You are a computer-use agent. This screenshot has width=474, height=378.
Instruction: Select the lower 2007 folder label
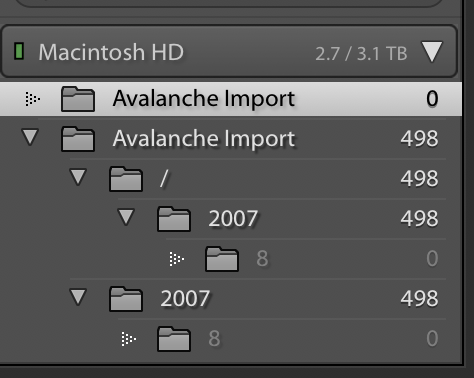[x=185, y=298]
